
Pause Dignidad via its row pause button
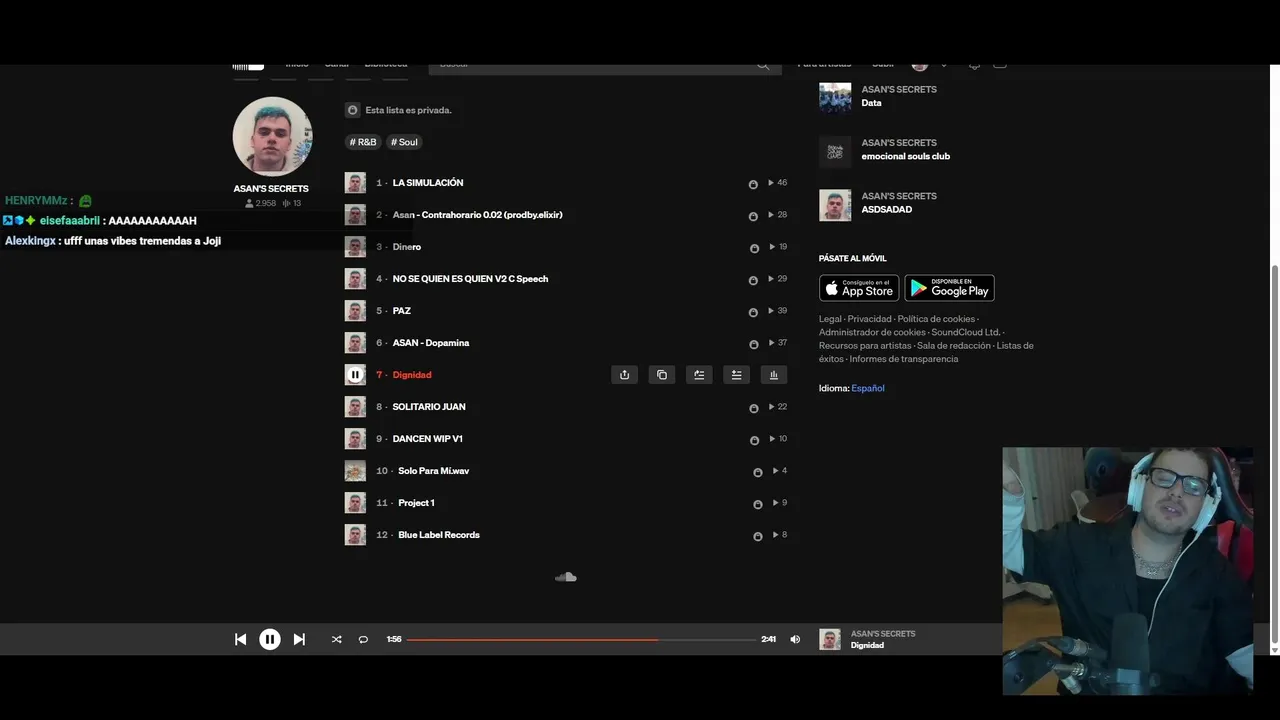(x=355, y=375)
